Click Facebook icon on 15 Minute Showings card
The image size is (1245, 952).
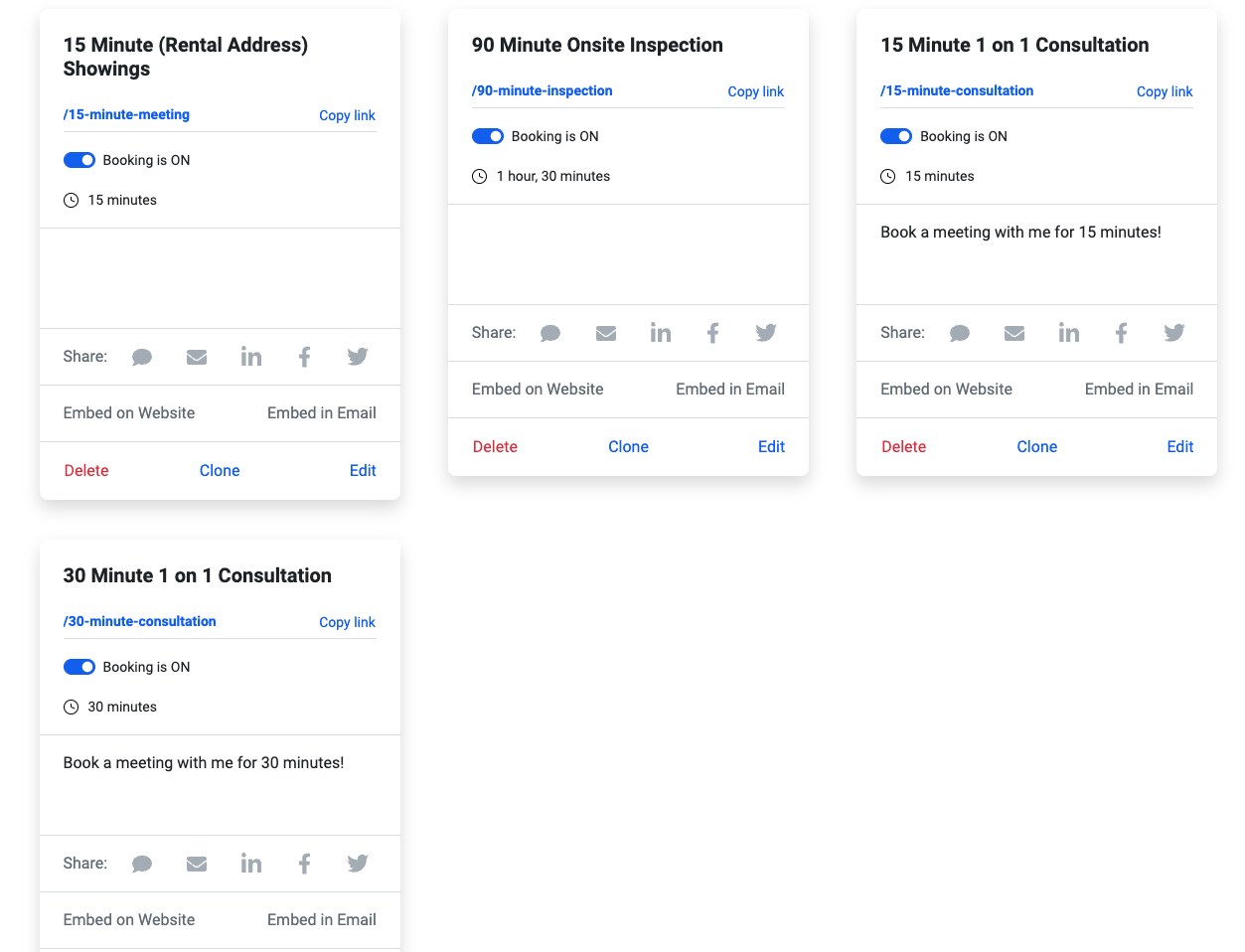pos(305,357)
